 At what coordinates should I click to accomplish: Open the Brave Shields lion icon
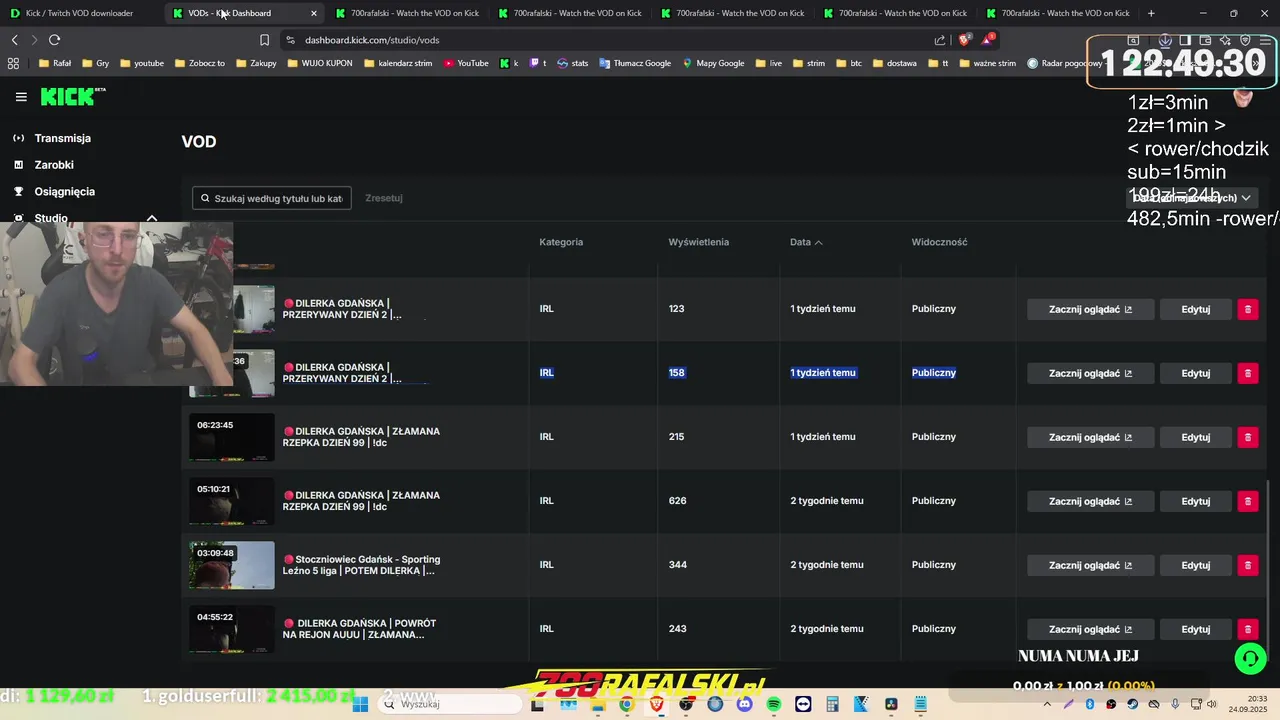[x=964, y=40]
